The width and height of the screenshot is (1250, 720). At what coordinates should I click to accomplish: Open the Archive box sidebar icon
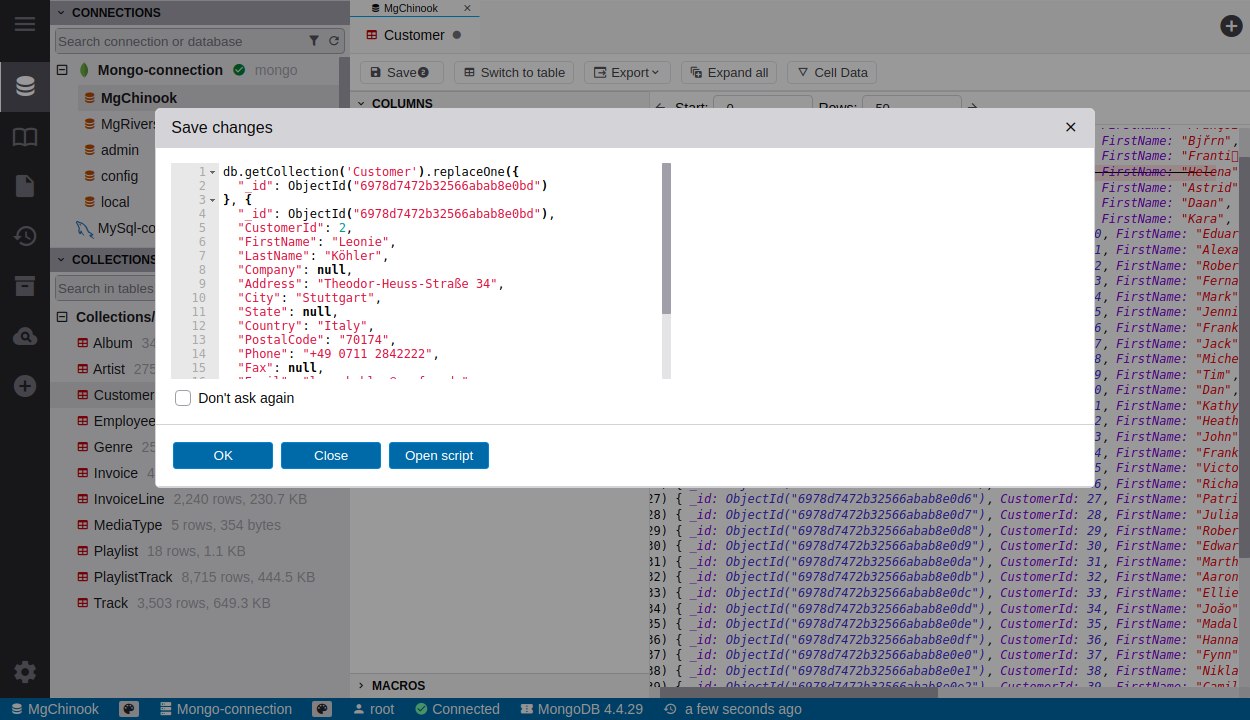tap(25, 286)
